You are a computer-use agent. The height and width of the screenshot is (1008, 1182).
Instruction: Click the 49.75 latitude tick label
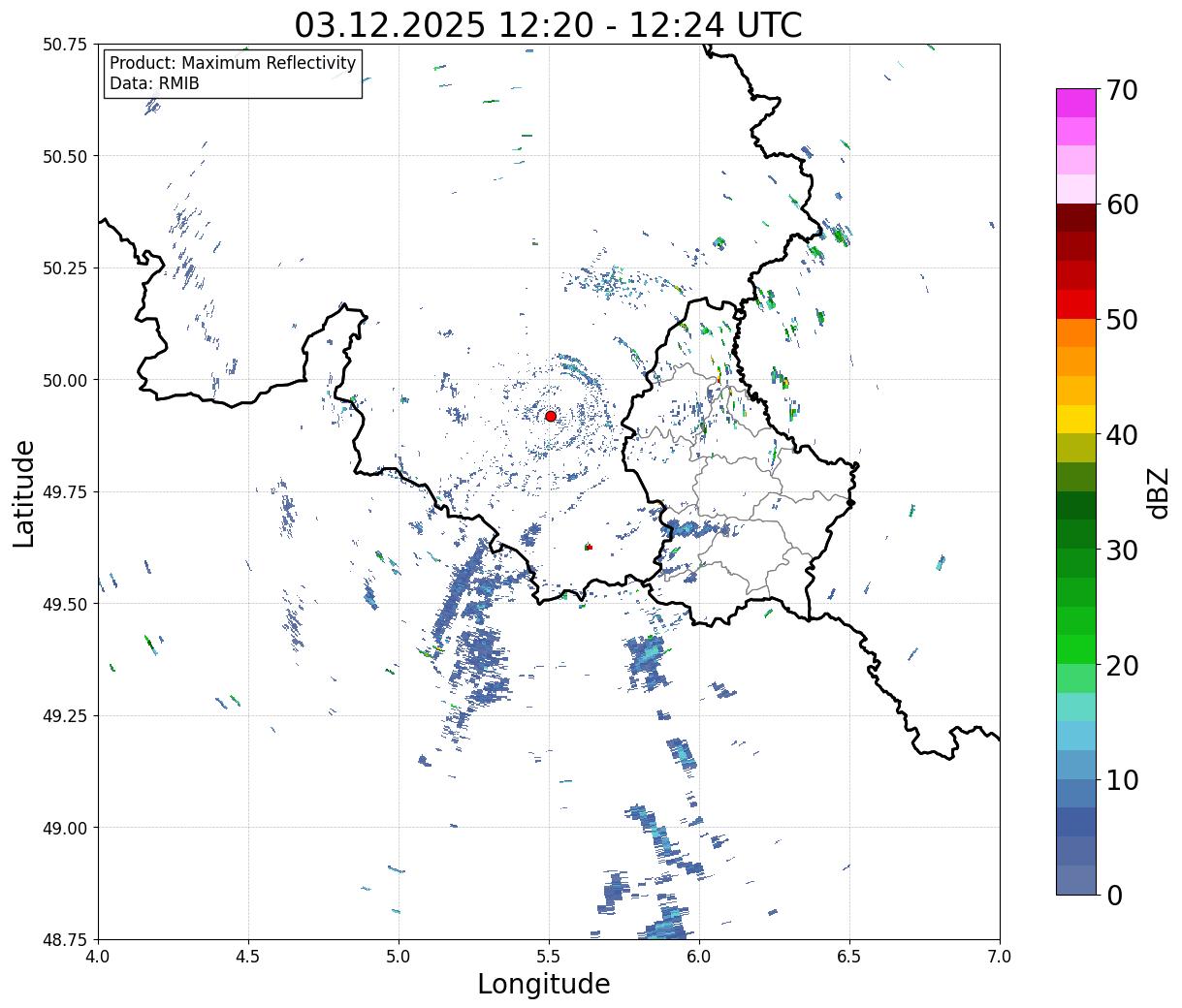(65, 492)
